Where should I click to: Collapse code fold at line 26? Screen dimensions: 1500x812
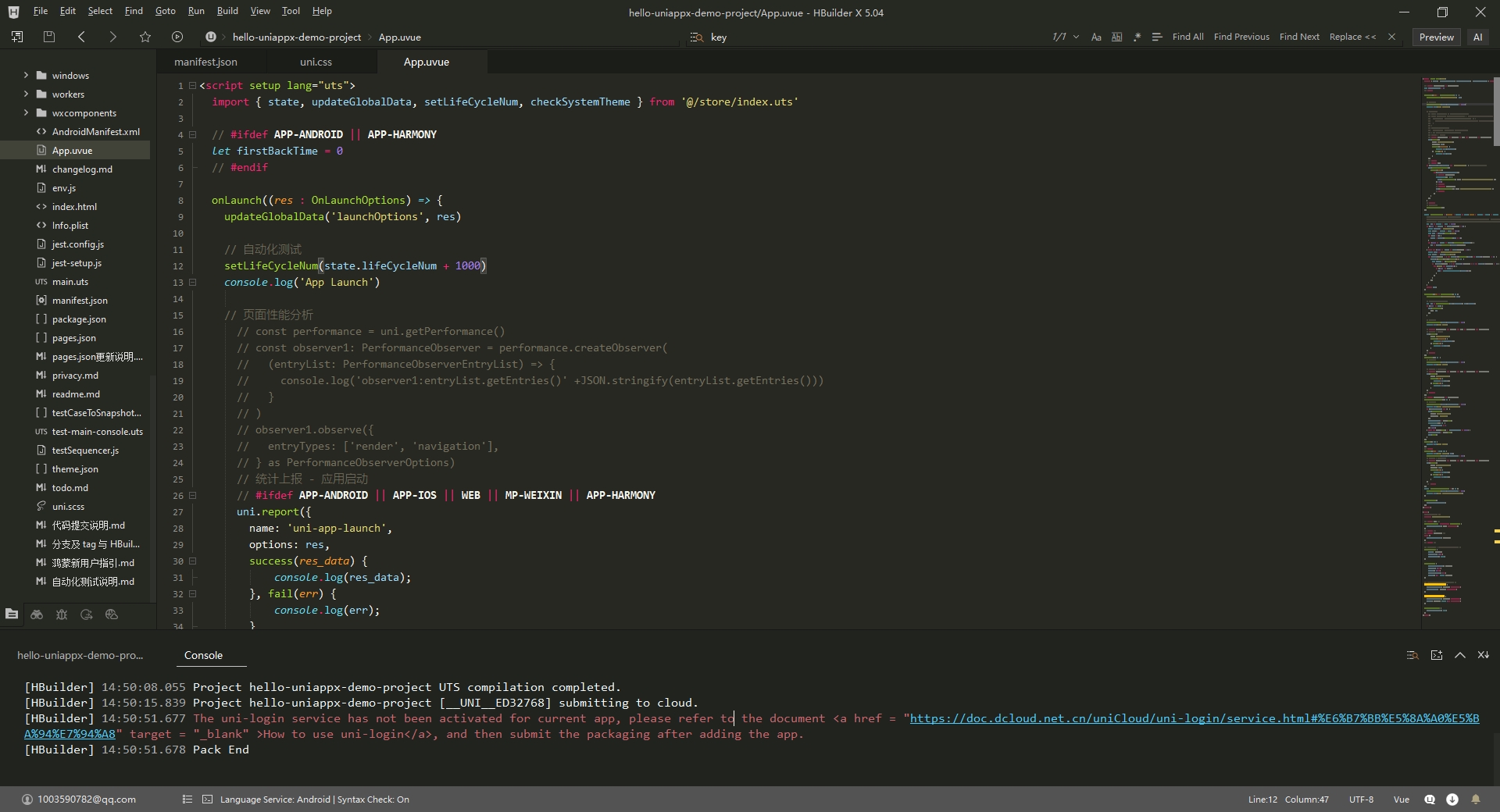coord(193,495)
